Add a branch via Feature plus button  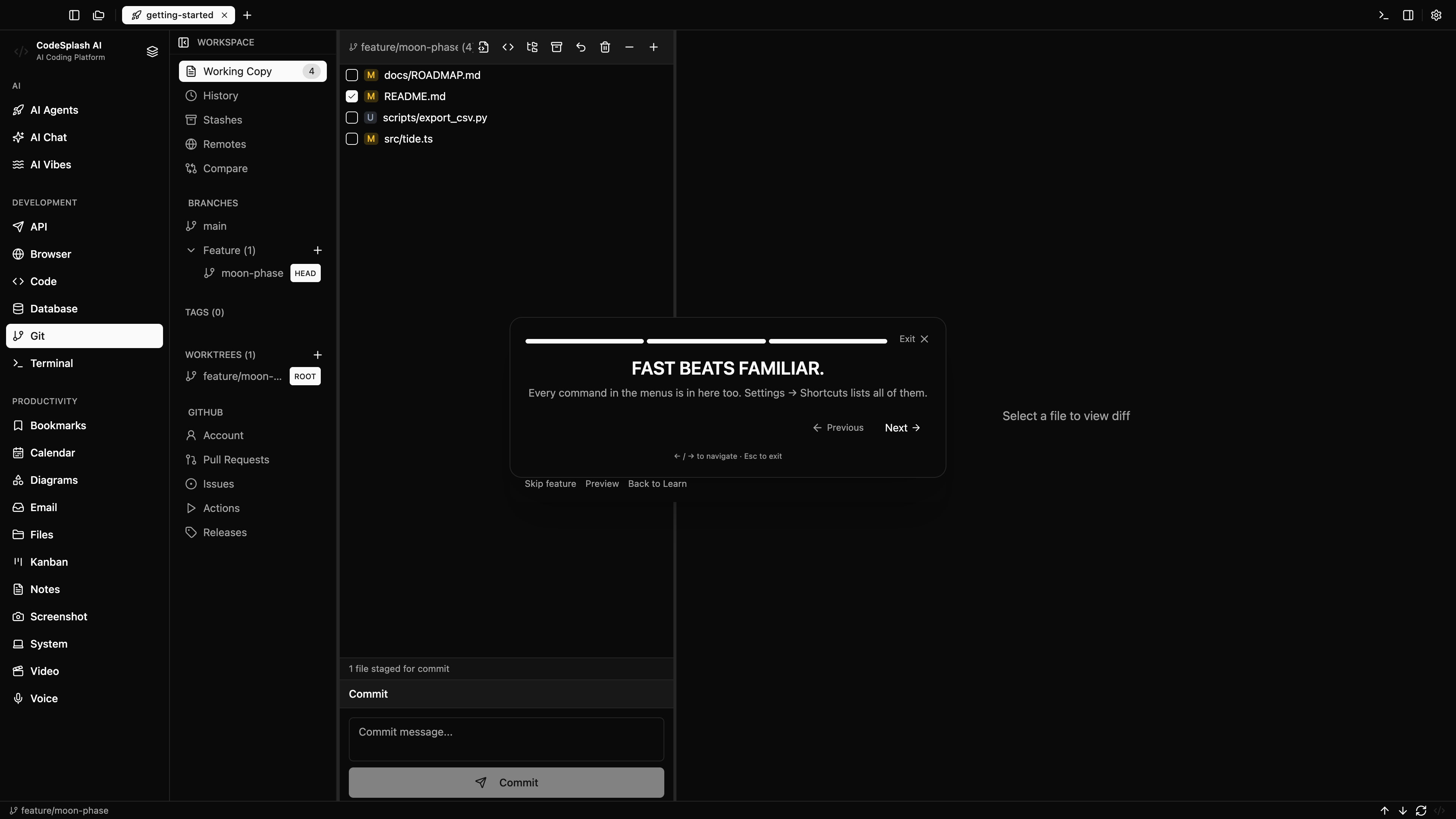coord(318,250)
